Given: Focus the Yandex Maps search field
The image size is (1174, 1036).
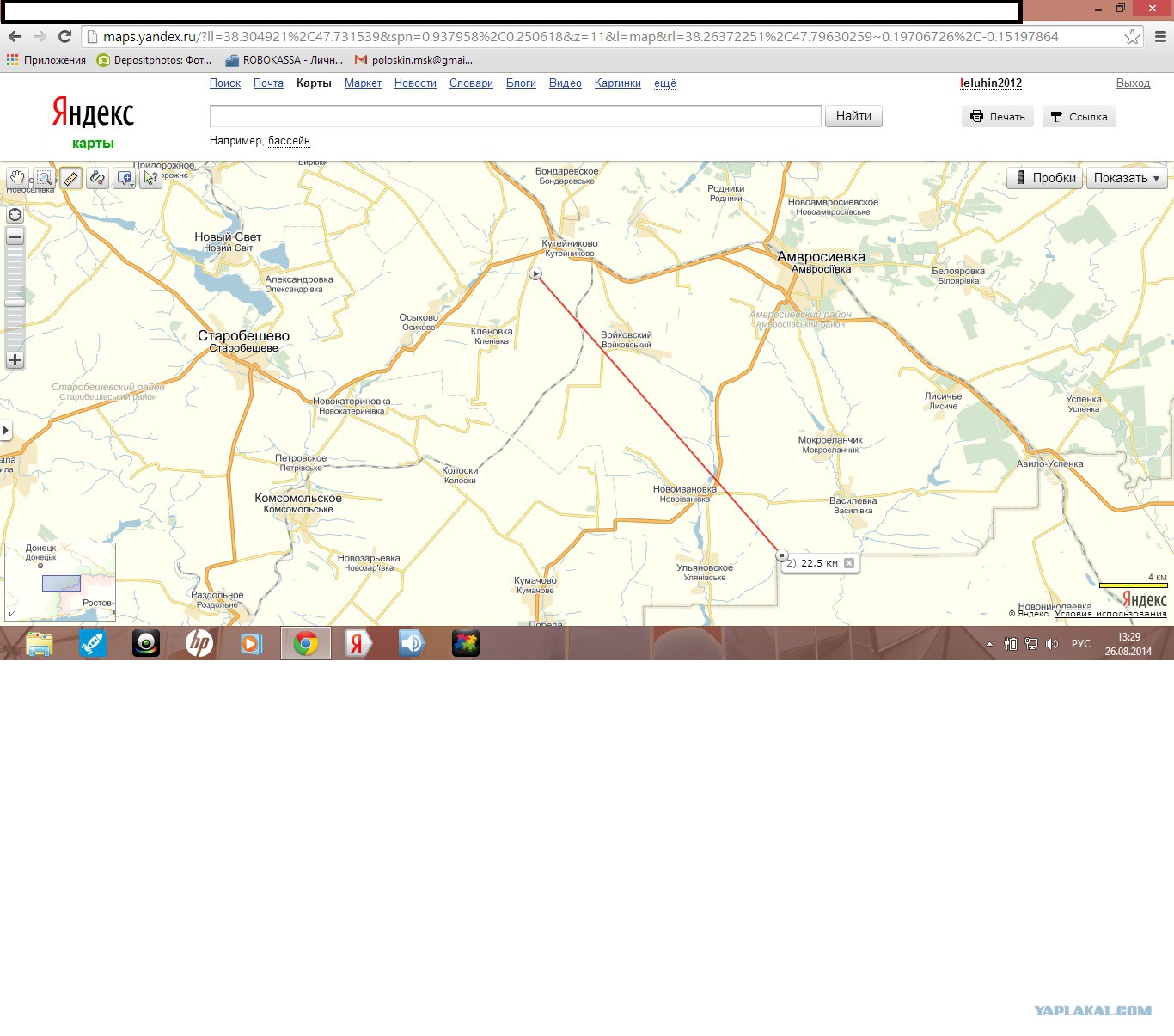Looking at the screenshot, I should [x=516, y=116].
